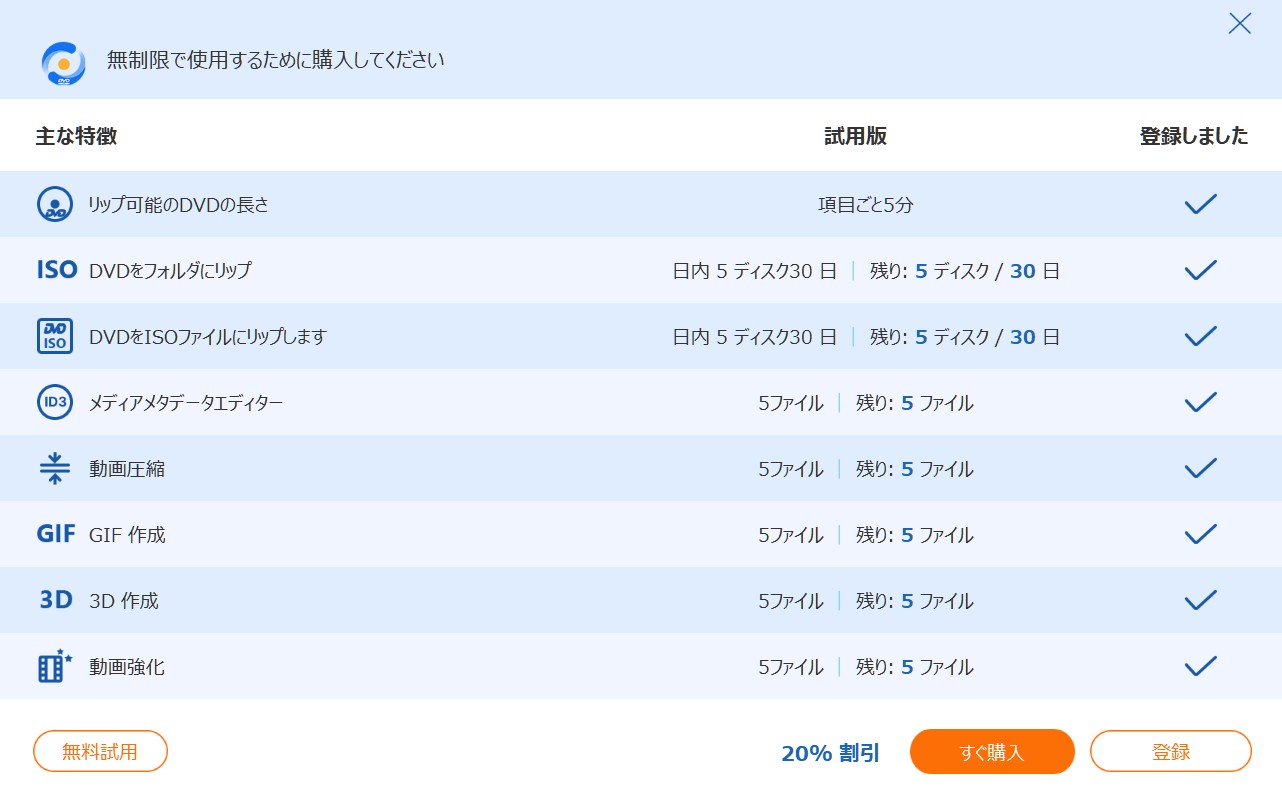Click the 試用版 column header

855,136
